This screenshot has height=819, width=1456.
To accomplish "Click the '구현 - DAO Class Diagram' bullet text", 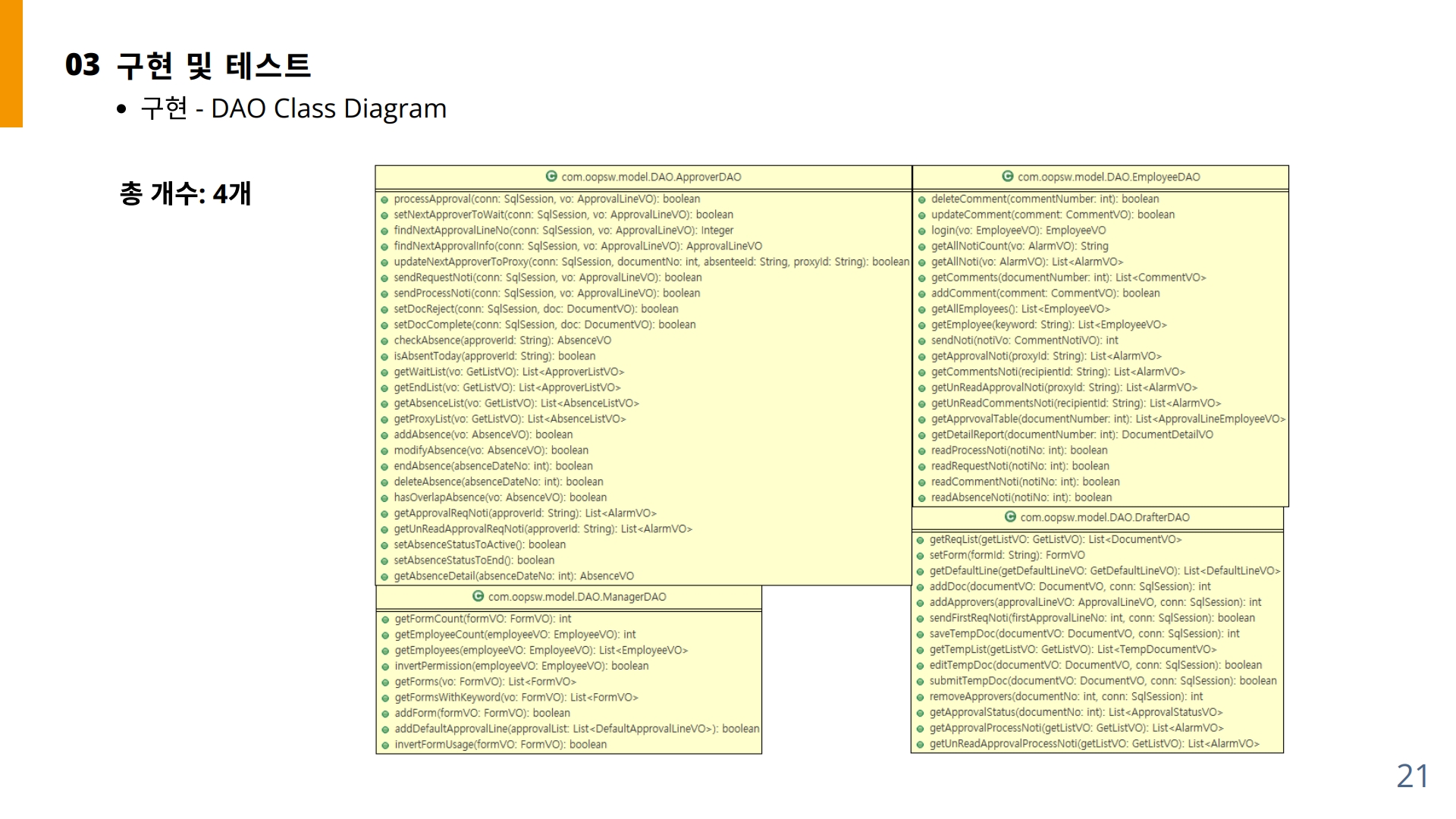I will point(293,108).
